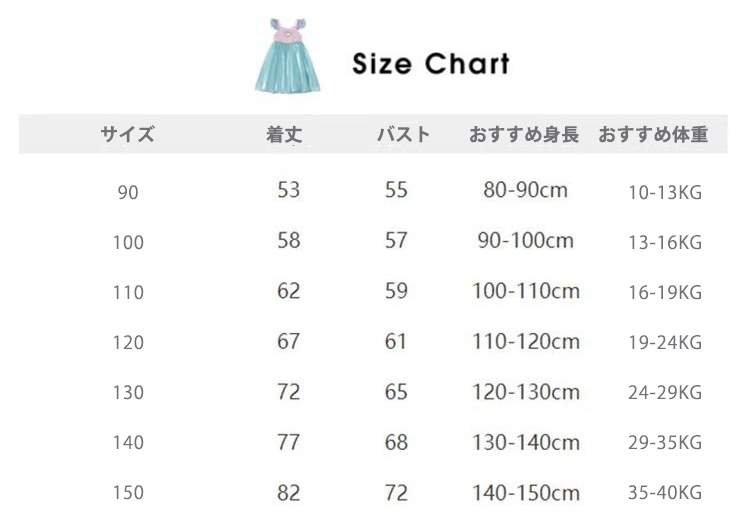Screen dimensions: 750x532
Task: Pick size 120 in the サイズ column
Action: pyautogui.click(x=128, y=343)
